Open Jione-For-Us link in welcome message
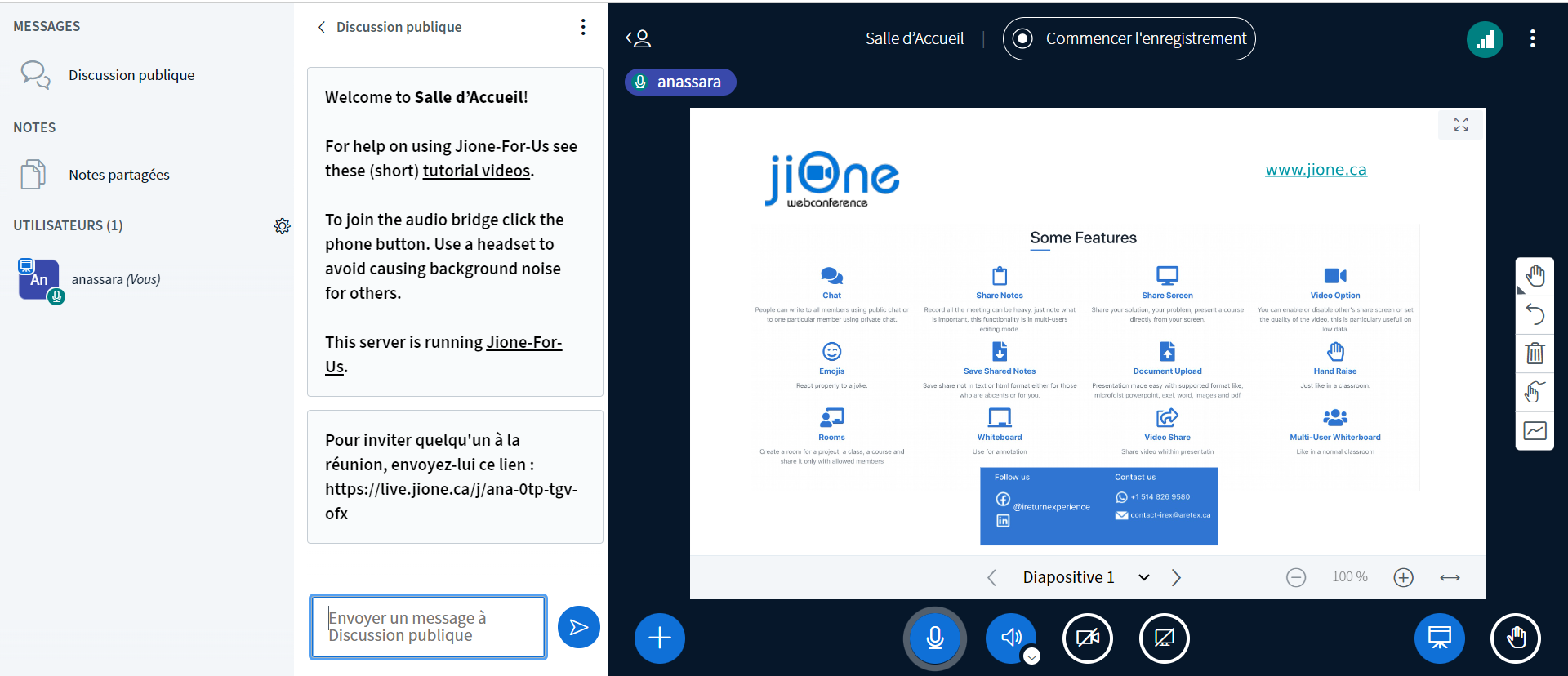Viewport: 1568px width, 676px height. [443, 354]
